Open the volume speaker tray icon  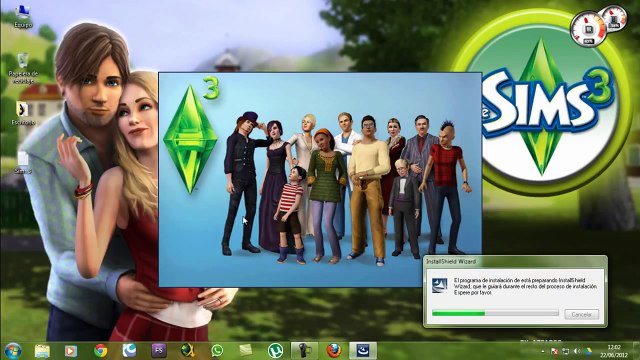click(x=577, y=351)
